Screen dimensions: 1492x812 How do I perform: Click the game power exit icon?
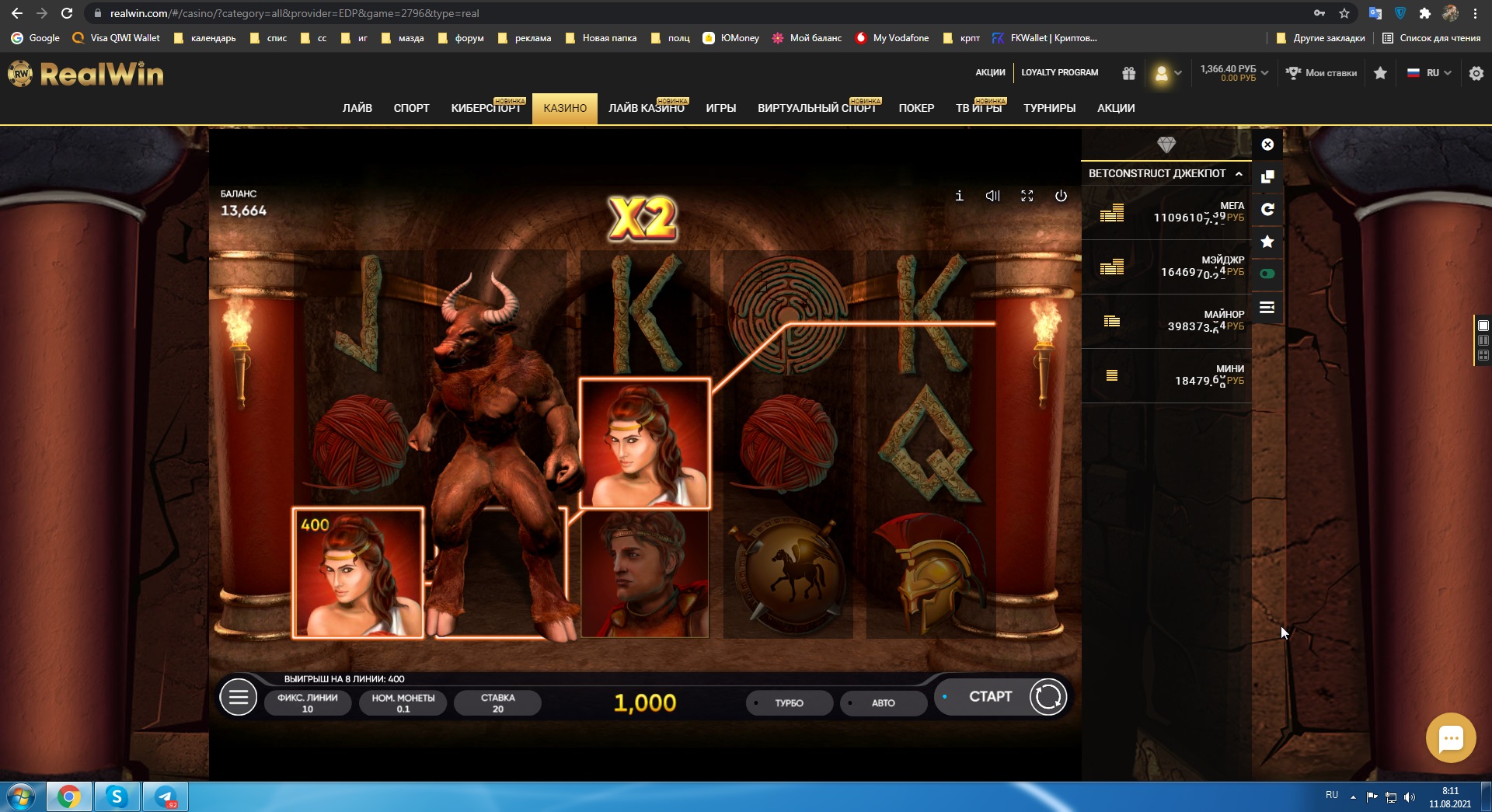click(1061, 196)
